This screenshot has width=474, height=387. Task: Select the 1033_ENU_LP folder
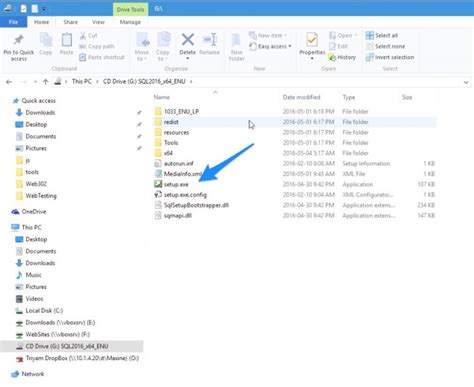[181, 111]
